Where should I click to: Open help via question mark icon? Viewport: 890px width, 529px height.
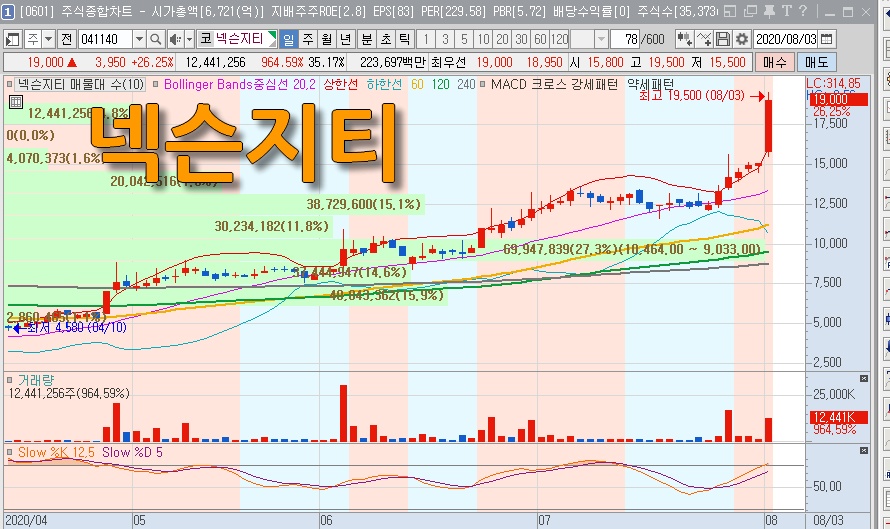803,11
